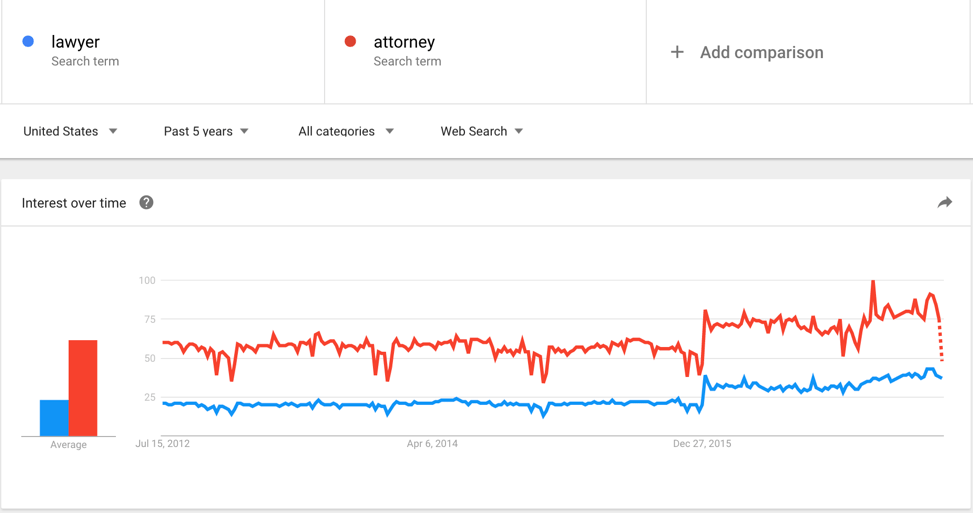
Task: Expand the Past 5 years time range
Action: [x=206, y=131]
